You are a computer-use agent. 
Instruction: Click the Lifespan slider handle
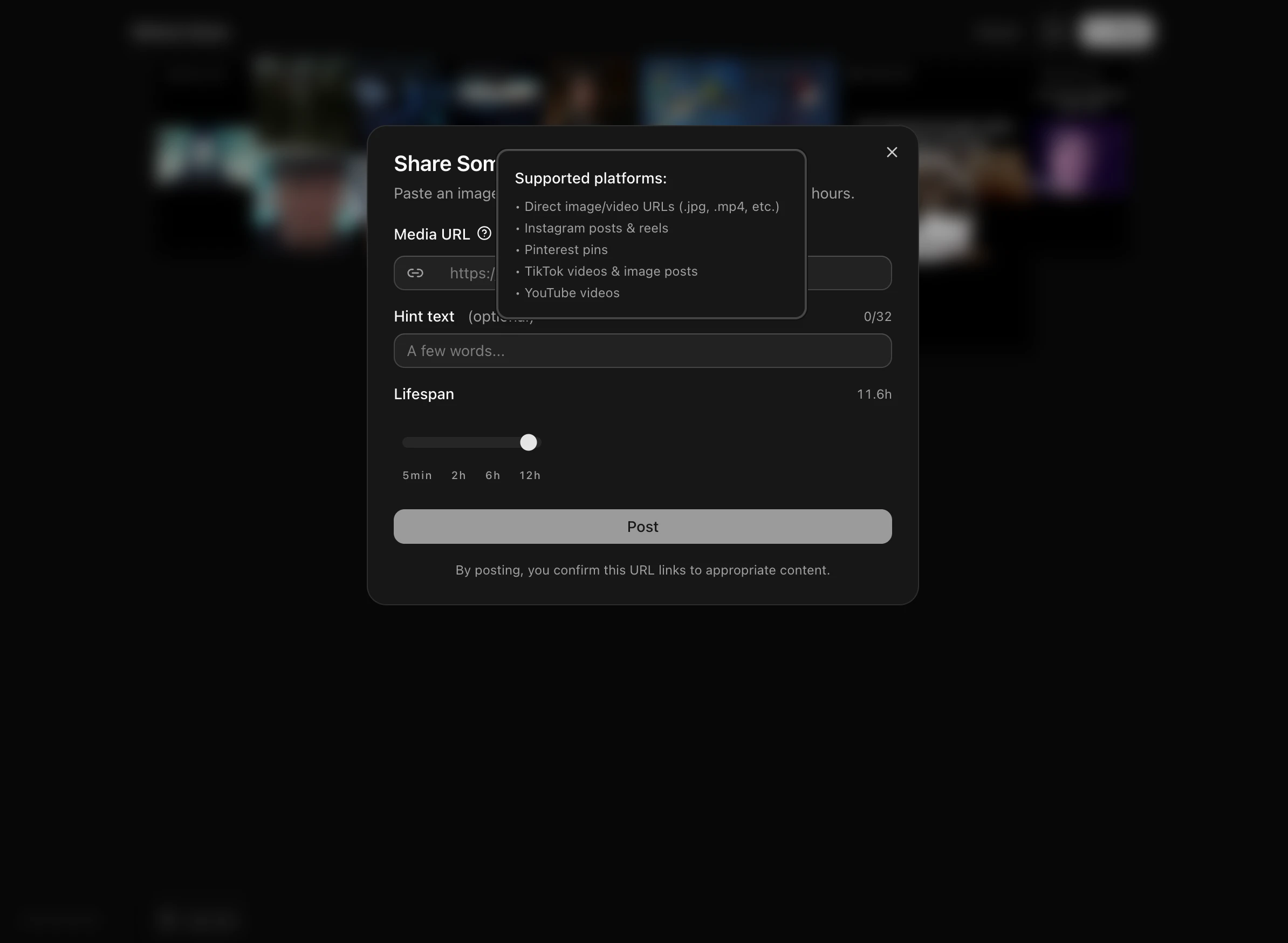click(x=529, y=442)
